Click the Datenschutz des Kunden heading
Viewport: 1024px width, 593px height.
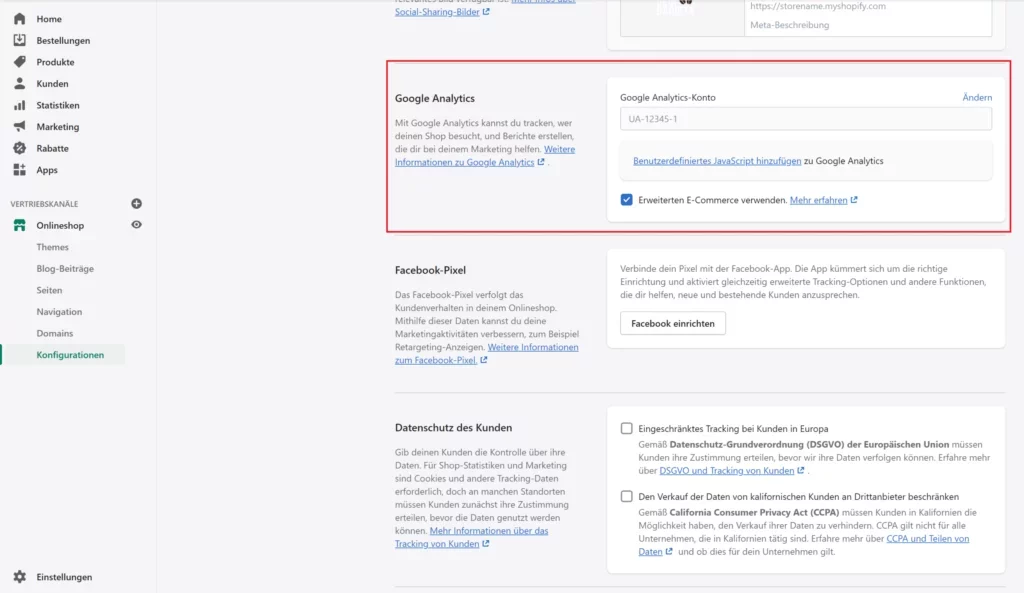(453, 428)
